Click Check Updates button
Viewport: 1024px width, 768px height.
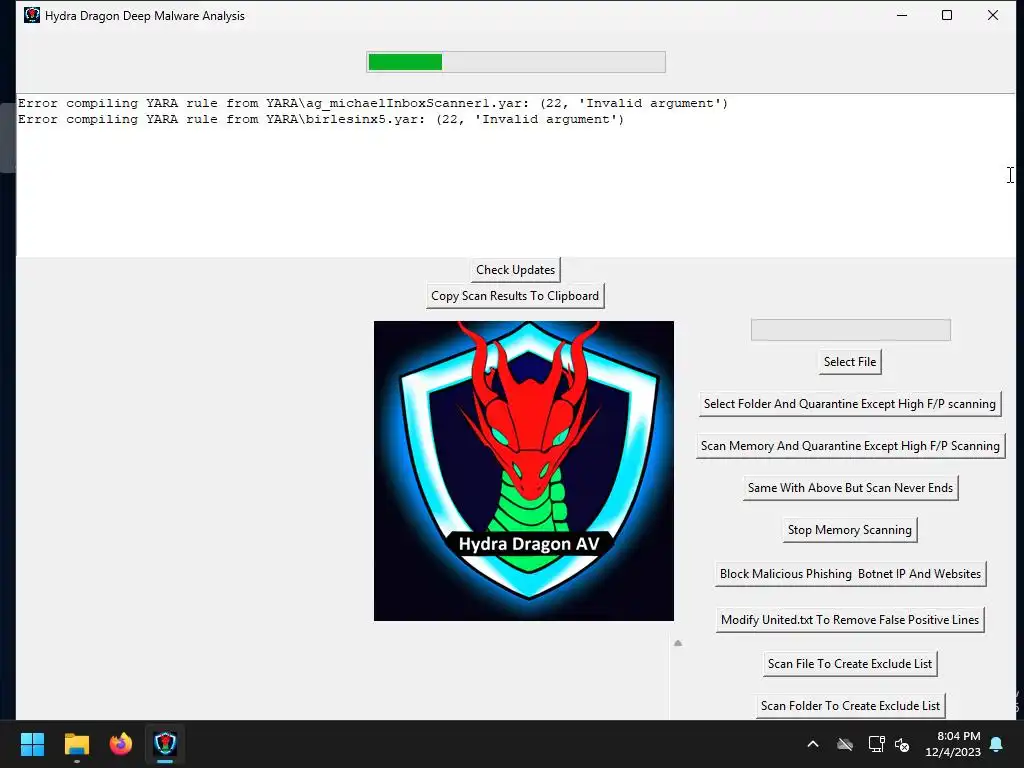pyautogui.click(x=515, y=270)
